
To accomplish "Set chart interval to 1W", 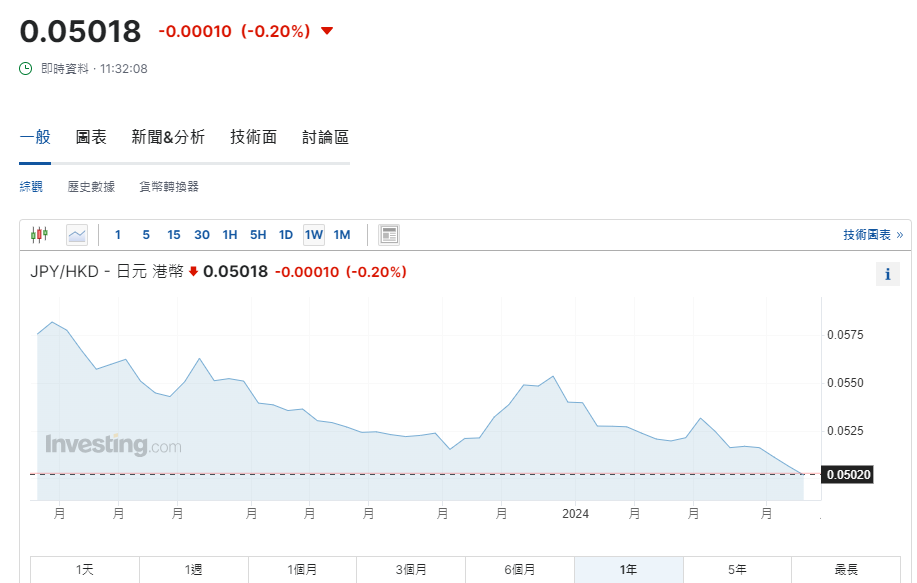I will (314, 235).
